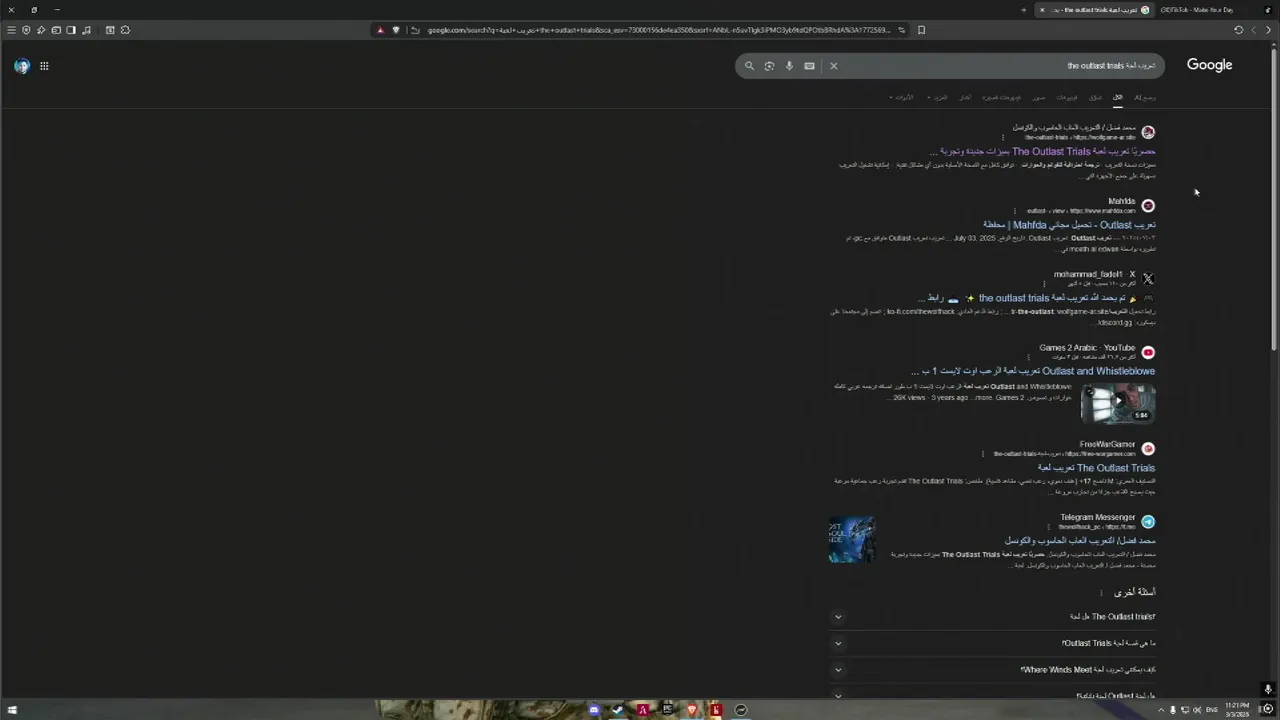Open the Brave browser taskbar icon
This screenshot has height=720, width=1280.
691,710
